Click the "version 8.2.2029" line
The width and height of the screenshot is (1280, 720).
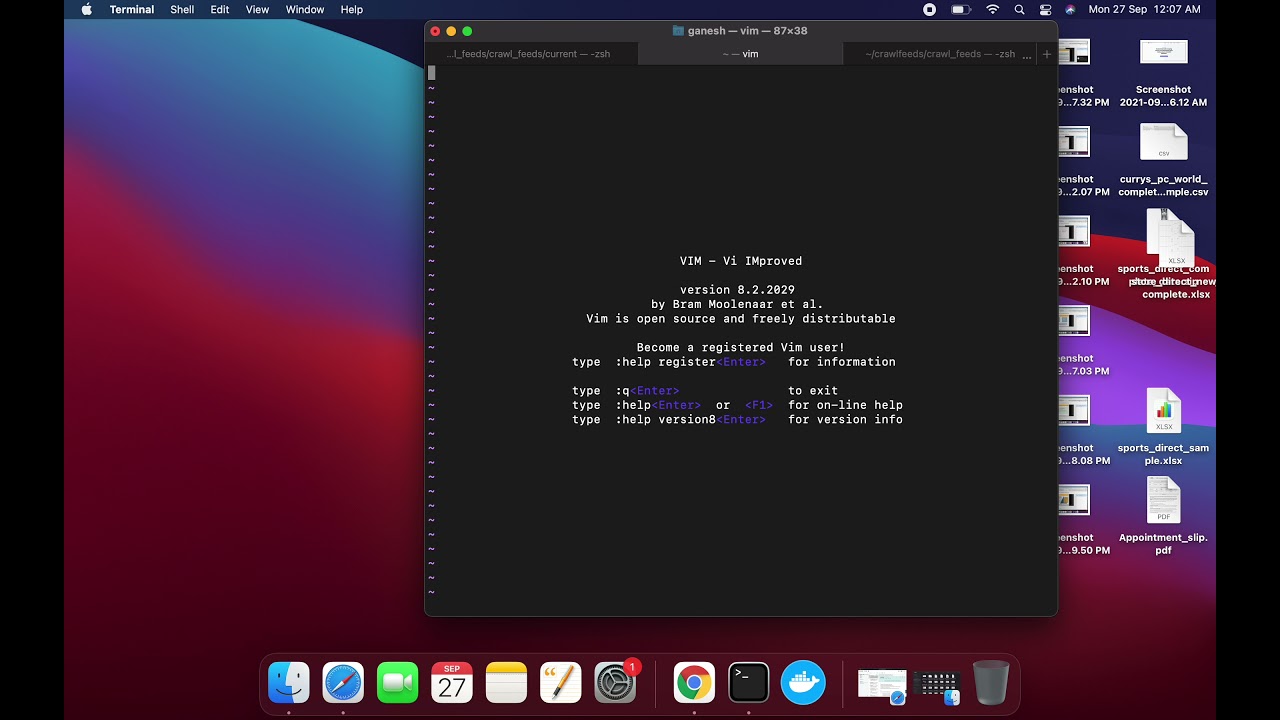click(x=737, y=290)
